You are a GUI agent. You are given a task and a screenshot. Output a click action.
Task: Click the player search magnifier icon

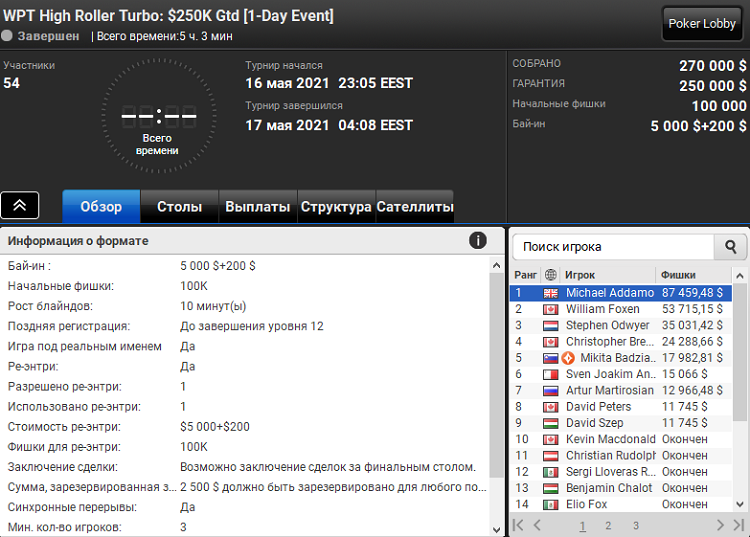730,247
